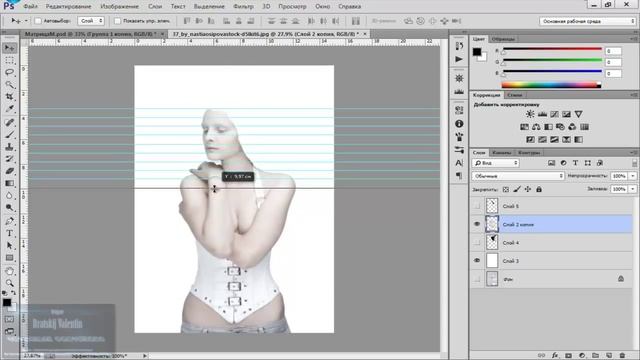Select the Gradient tool
The width and height of the screenshot is (640, 360).
pyautogui.click(x=9, y=183)
